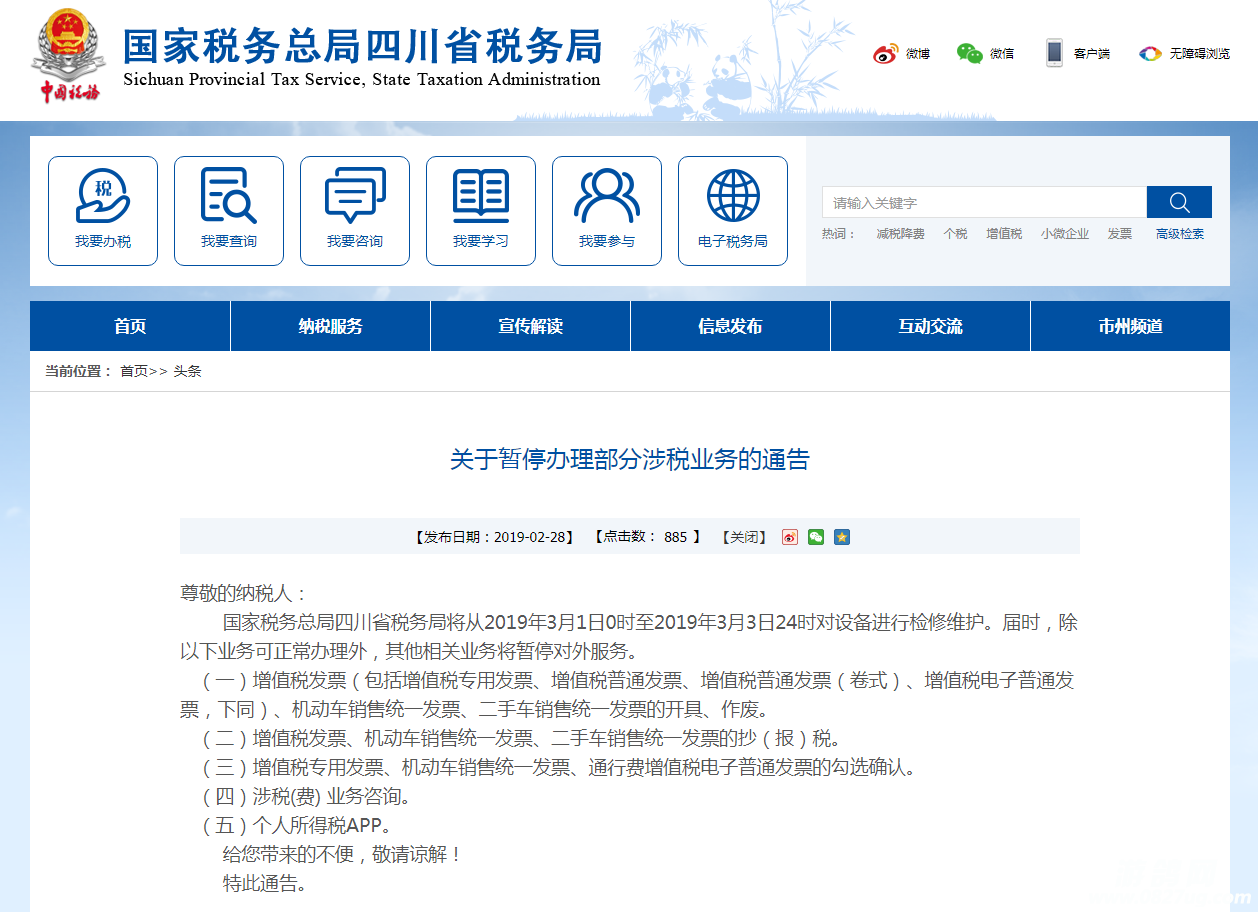
Task: Click the salutation 尊敬的纳税人
Action: click(237, 593)
